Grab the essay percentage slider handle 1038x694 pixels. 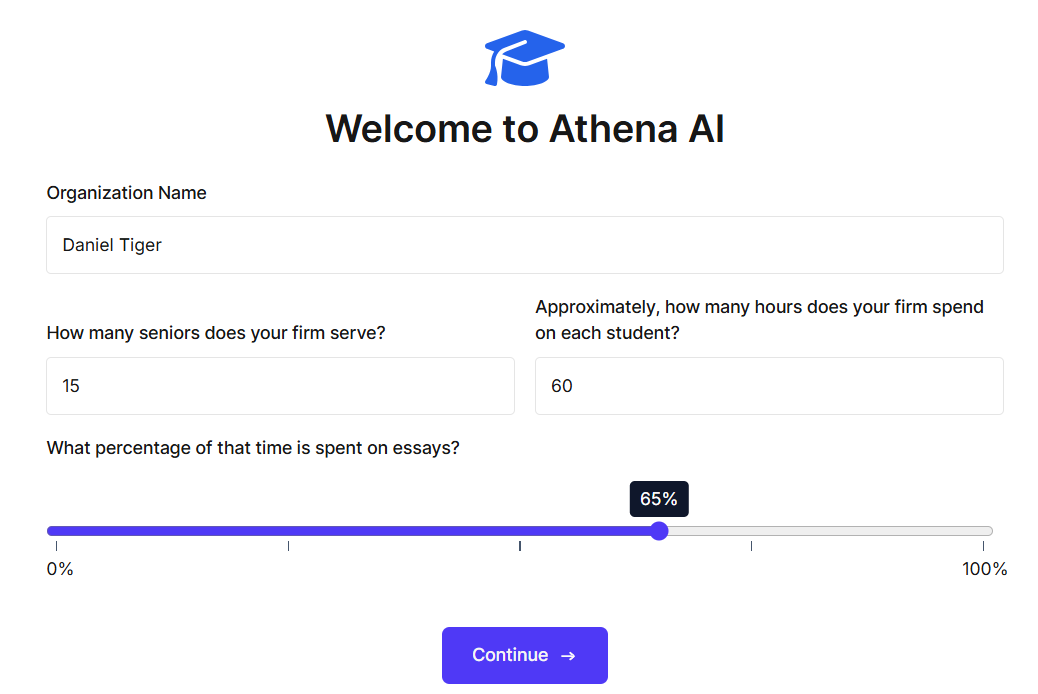pos(659,531)
